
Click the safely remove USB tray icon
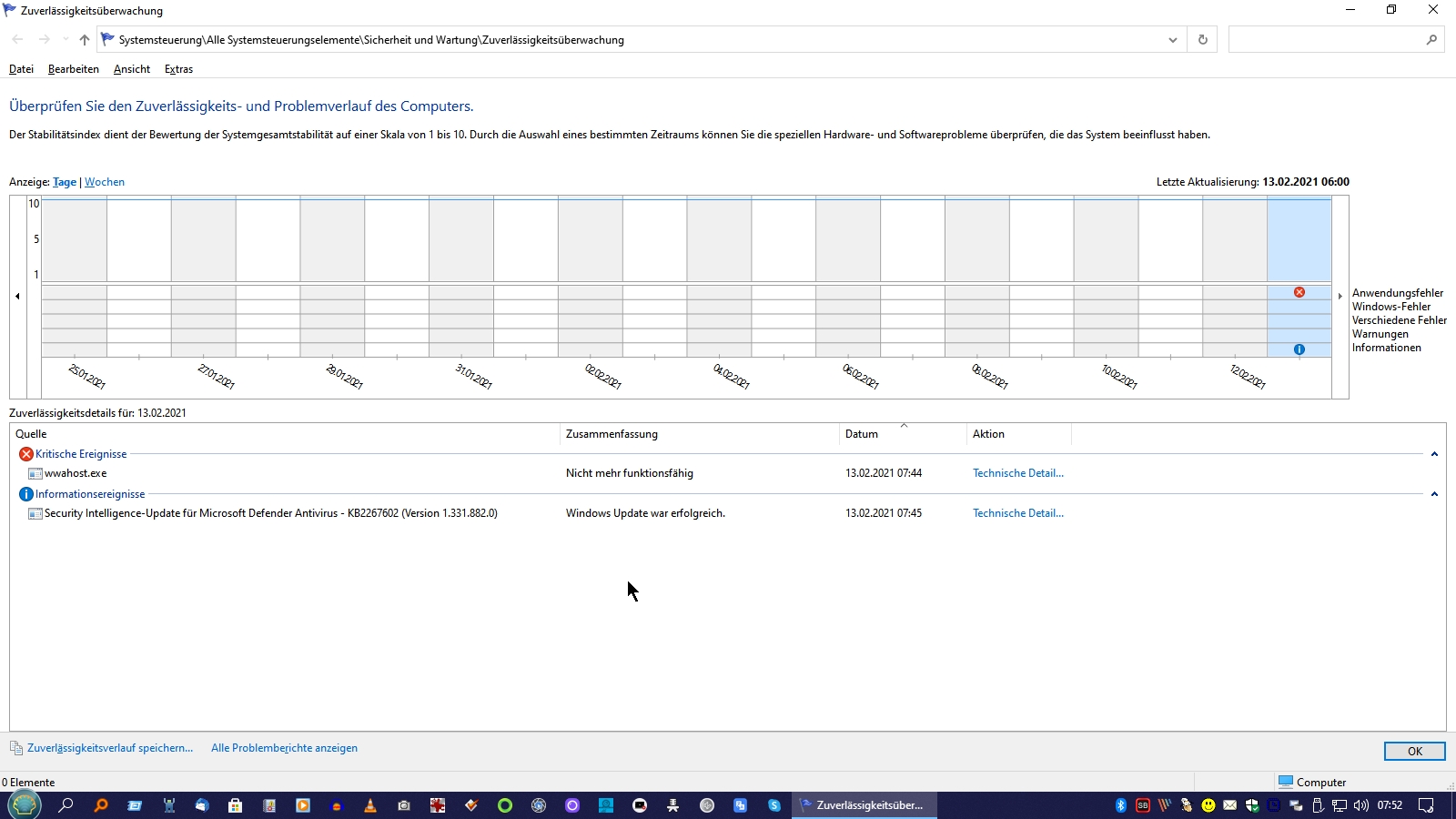tap(1318, 805)
